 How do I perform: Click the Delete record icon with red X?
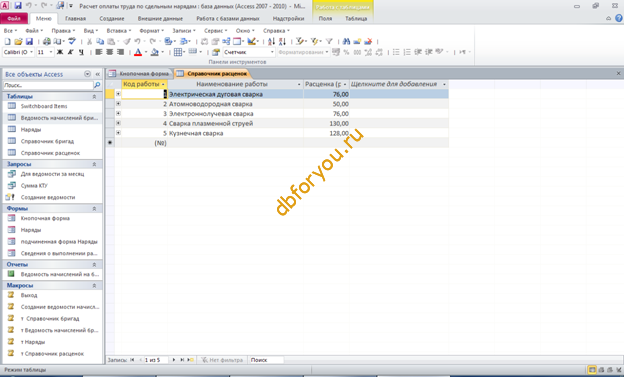click(368, 41)
